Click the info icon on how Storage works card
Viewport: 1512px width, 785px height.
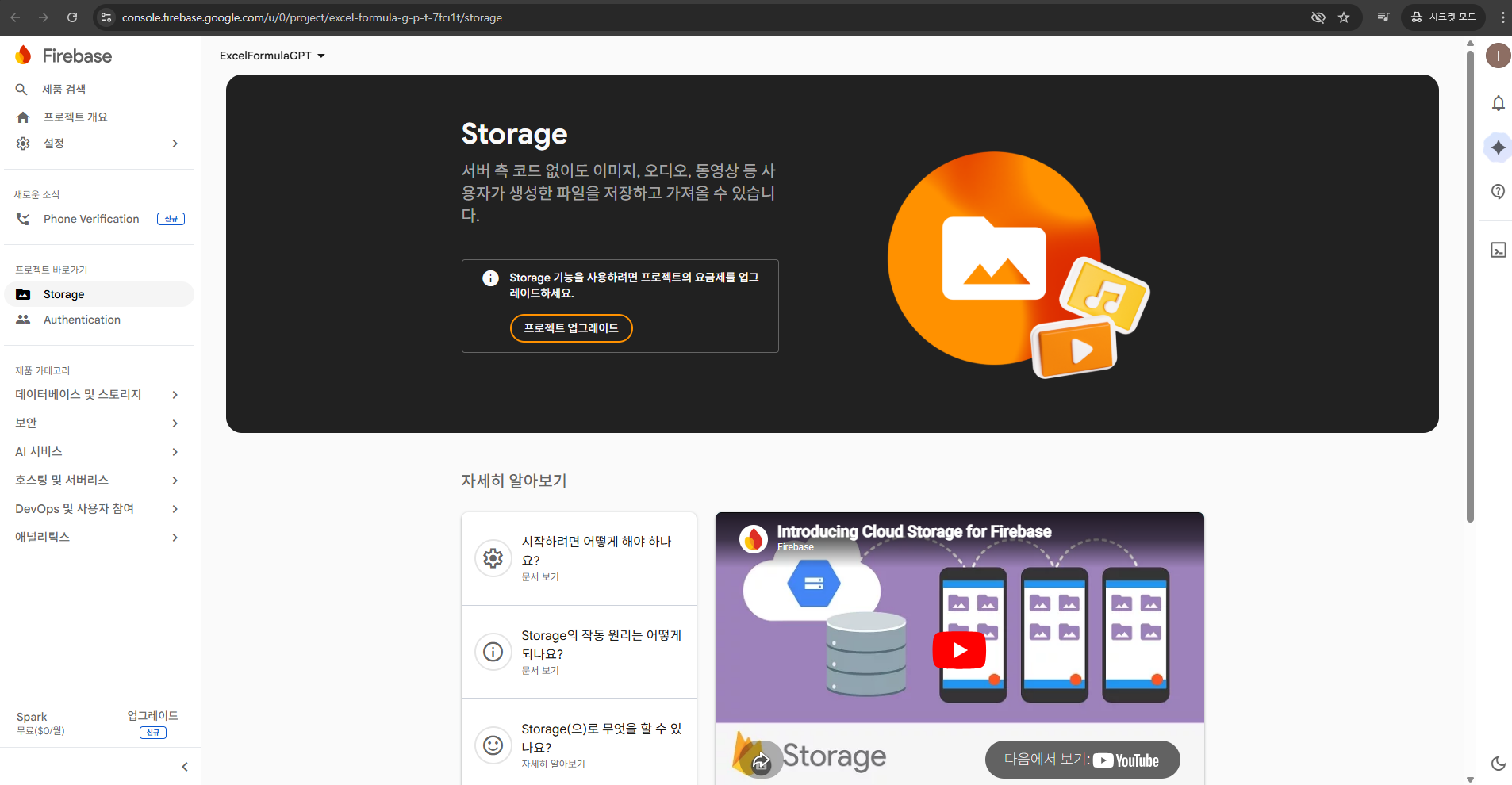(493, 652)
